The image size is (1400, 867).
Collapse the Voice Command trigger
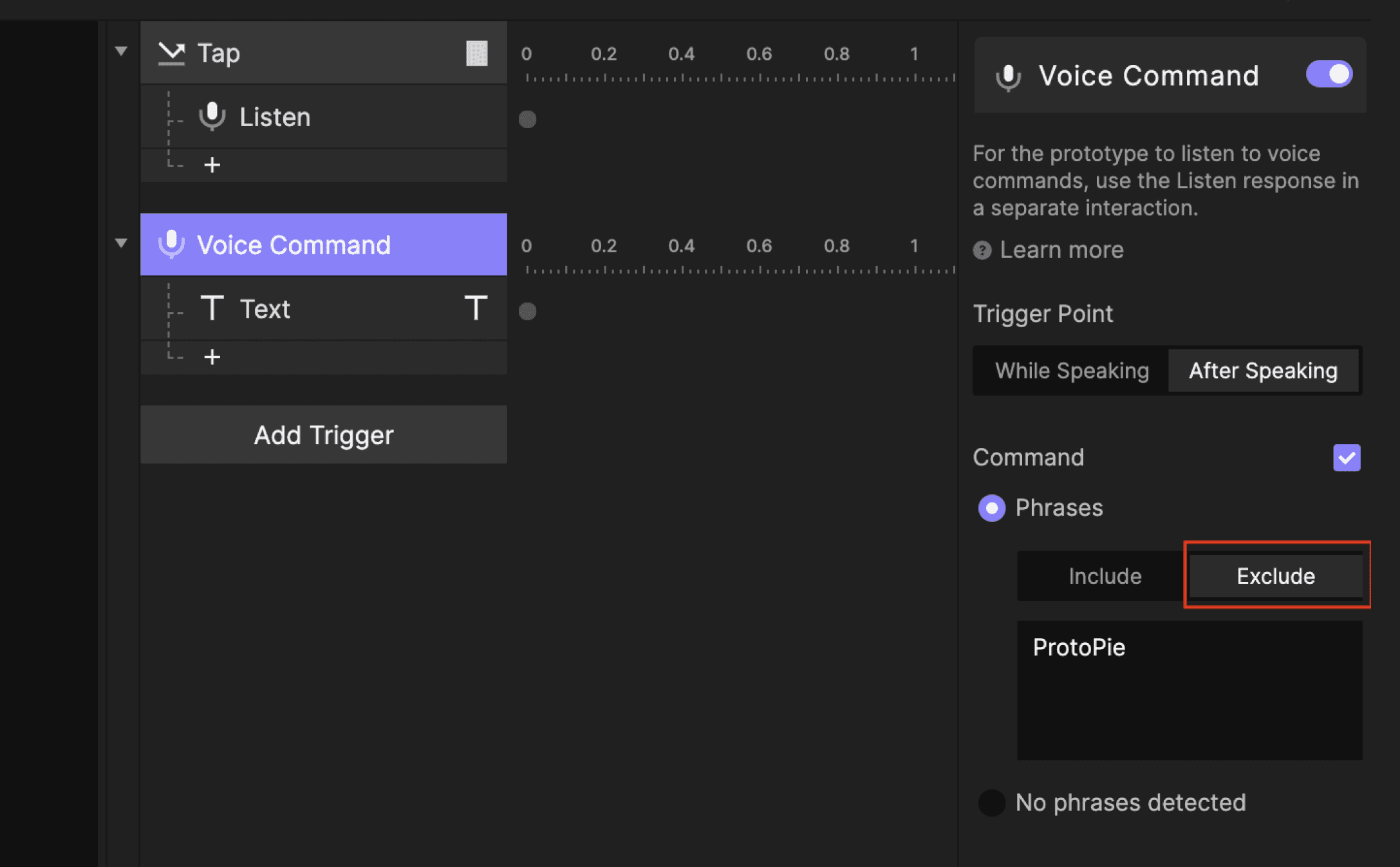coord(120,243)
